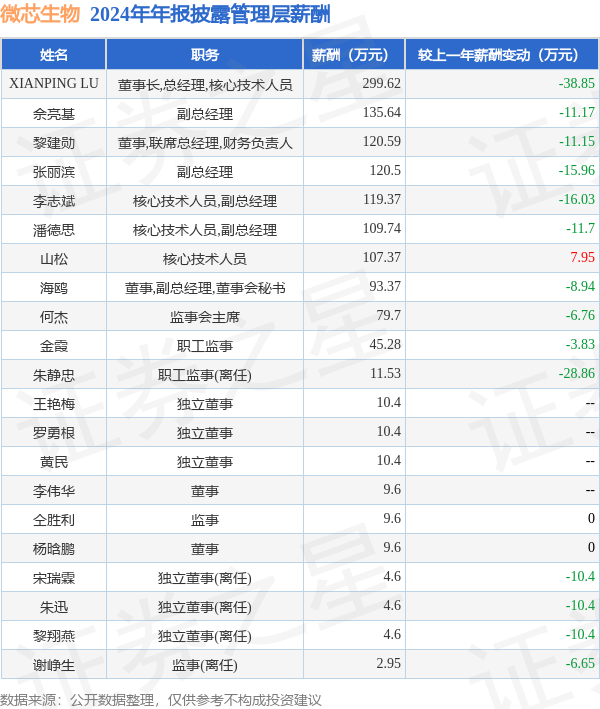Click the 董事,联席总经理,财务负责人 position cell

205,142
